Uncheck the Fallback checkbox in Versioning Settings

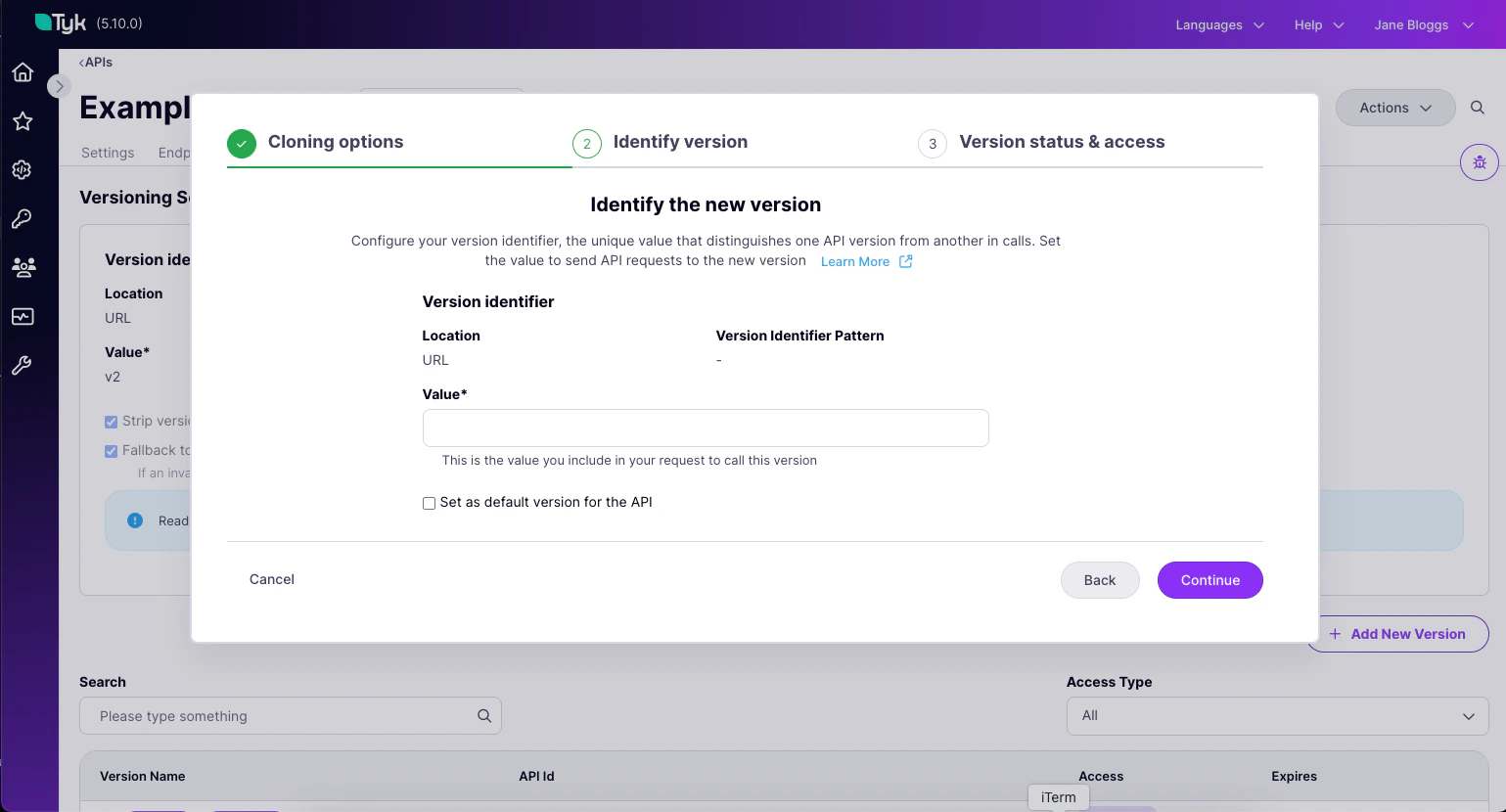click(x=111, y=451)
